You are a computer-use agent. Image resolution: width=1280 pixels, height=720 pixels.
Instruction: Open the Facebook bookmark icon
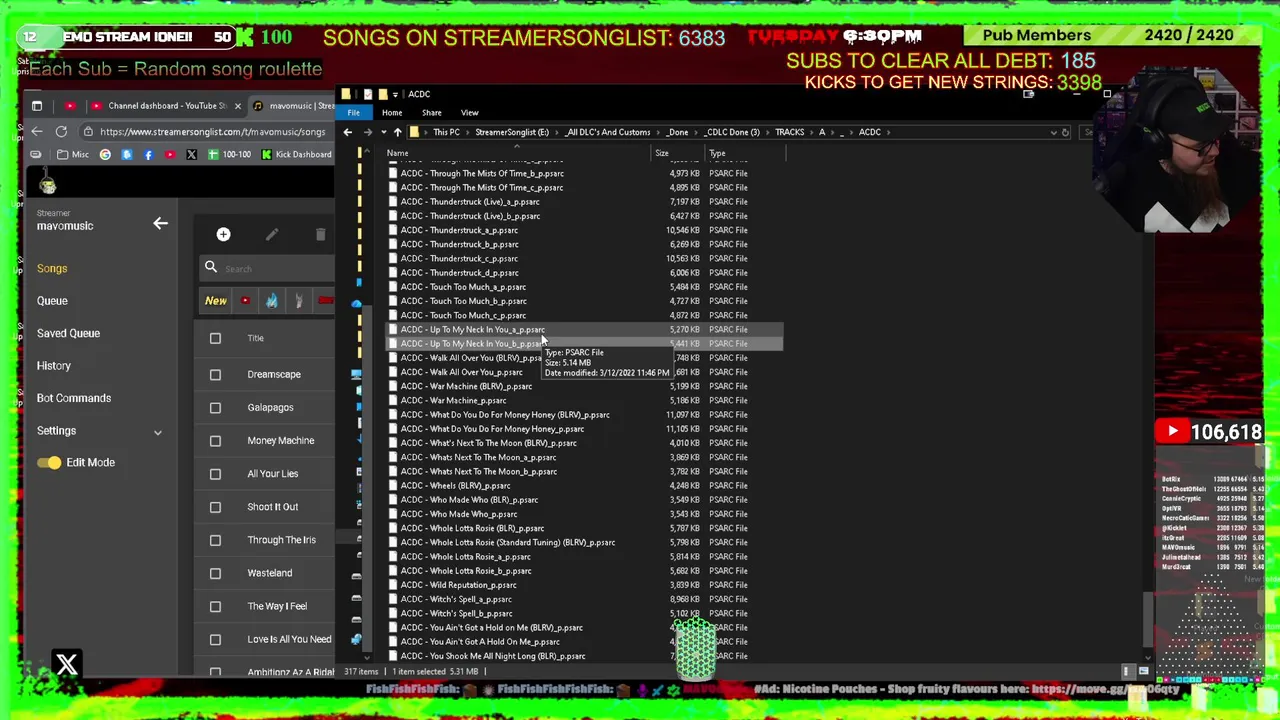click(148, 154)
